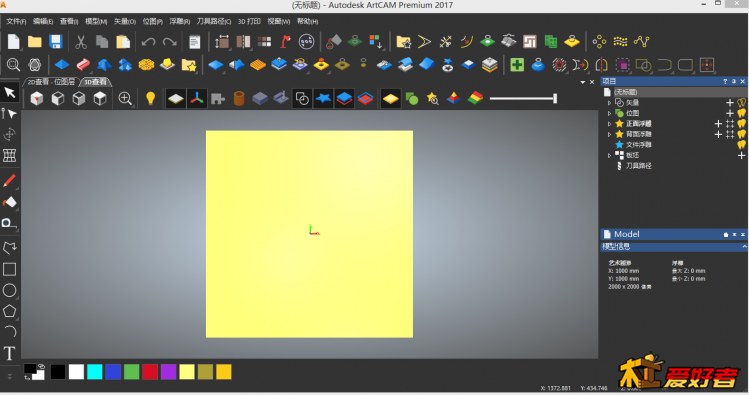Click the Undo arrow icon
The width and height of the screenshot is (749, 395).
pyautogui.click(x=148, y=42)
